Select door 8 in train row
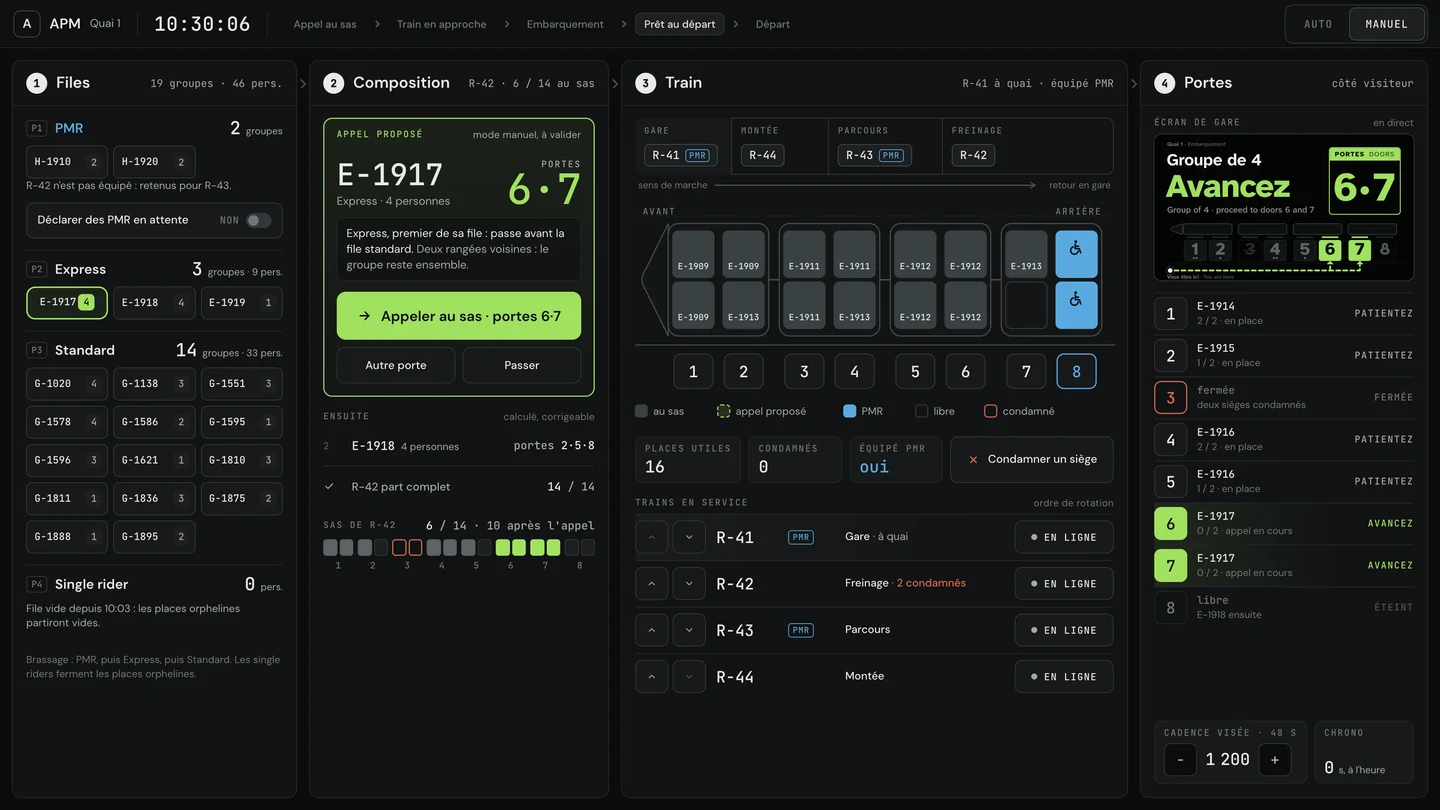Screen dimensions: 1440x810 coord(1076,371)
